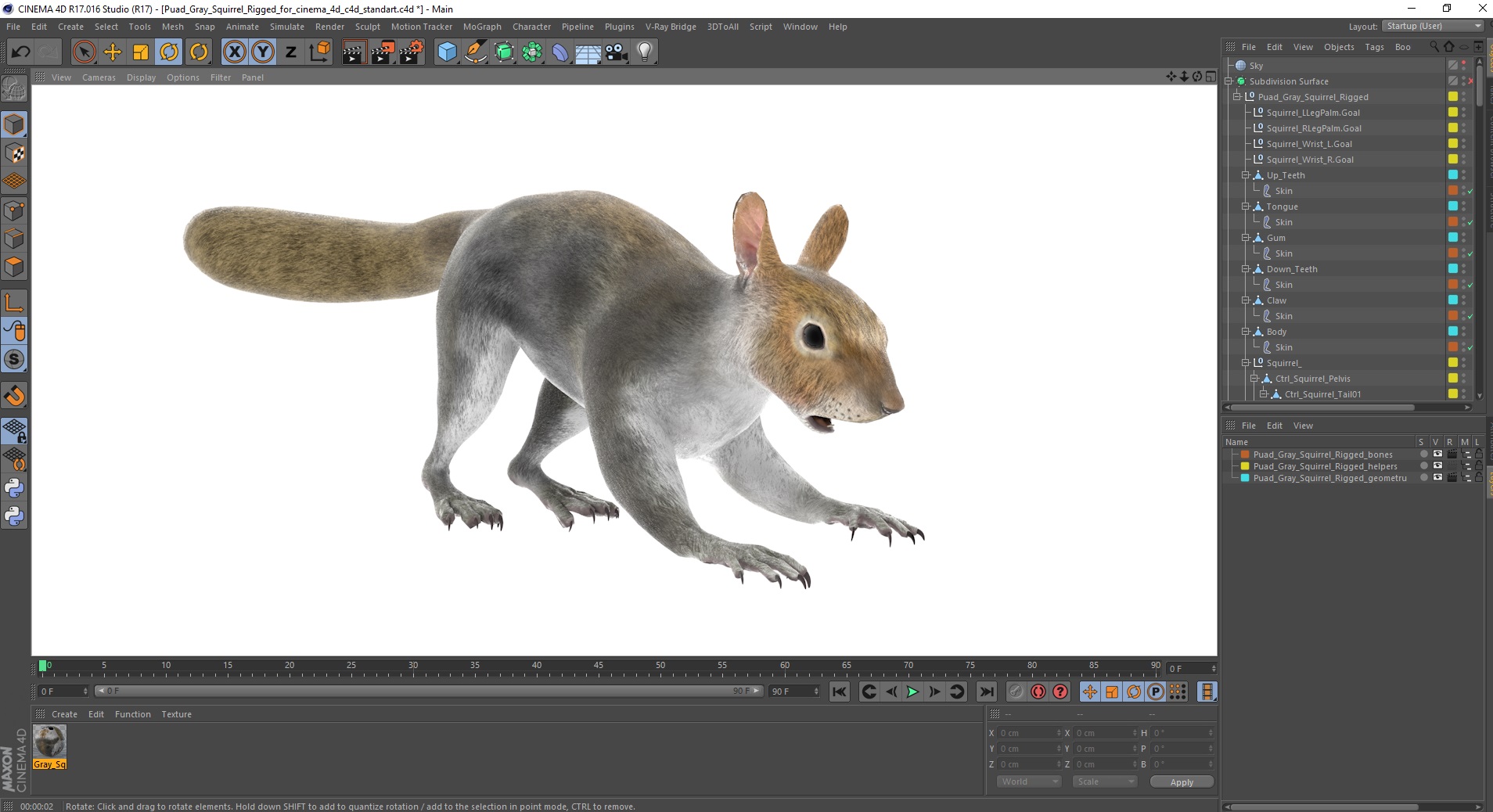Add a Floor environment object
The image size is (1493, 812).
[588, 52]
